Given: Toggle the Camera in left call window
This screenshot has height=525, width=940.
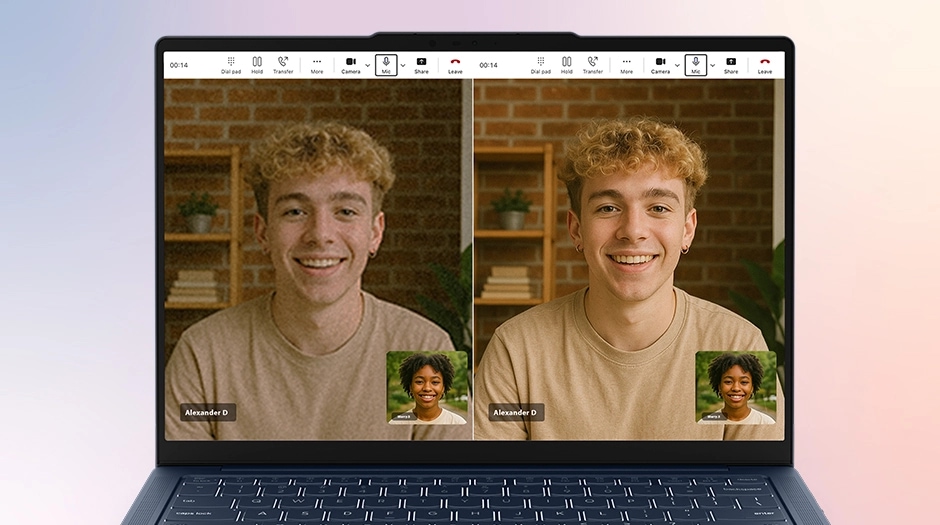Looking at the screenshot, I should 351,65.
